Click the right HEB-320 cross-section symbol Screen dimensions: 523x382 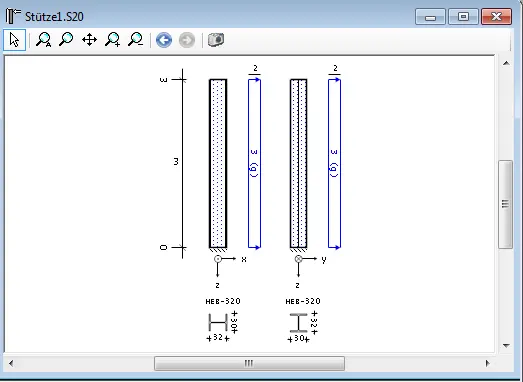point(299,323)
